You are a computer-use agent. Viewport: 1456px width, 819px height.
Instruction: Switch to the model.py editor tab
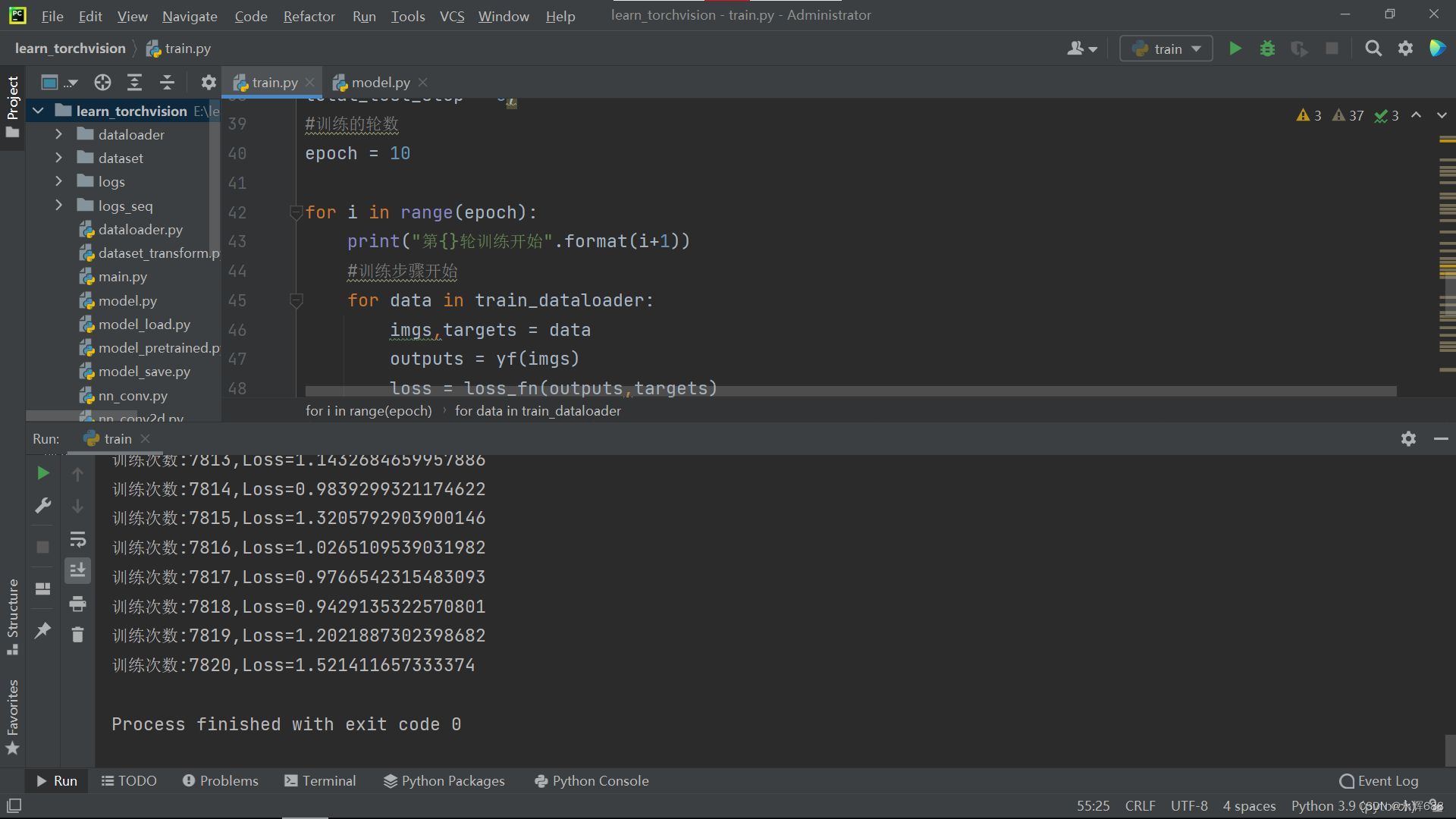click(380, 82)
